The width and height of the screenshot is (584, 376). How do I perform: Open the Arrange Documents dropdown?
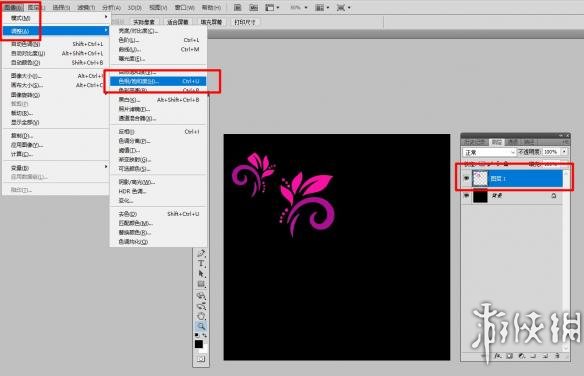click(322, 7)
